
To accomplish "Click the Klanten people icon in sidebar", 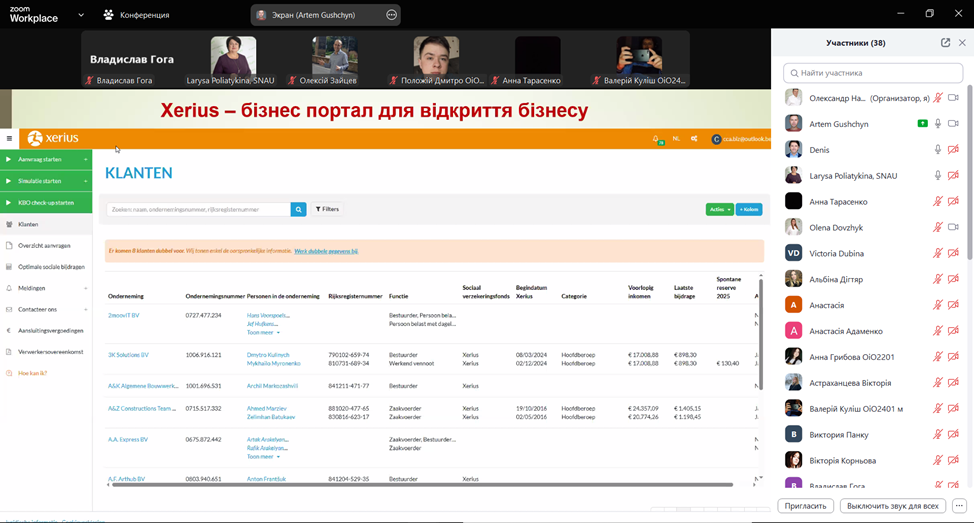I will coord(9,224).
